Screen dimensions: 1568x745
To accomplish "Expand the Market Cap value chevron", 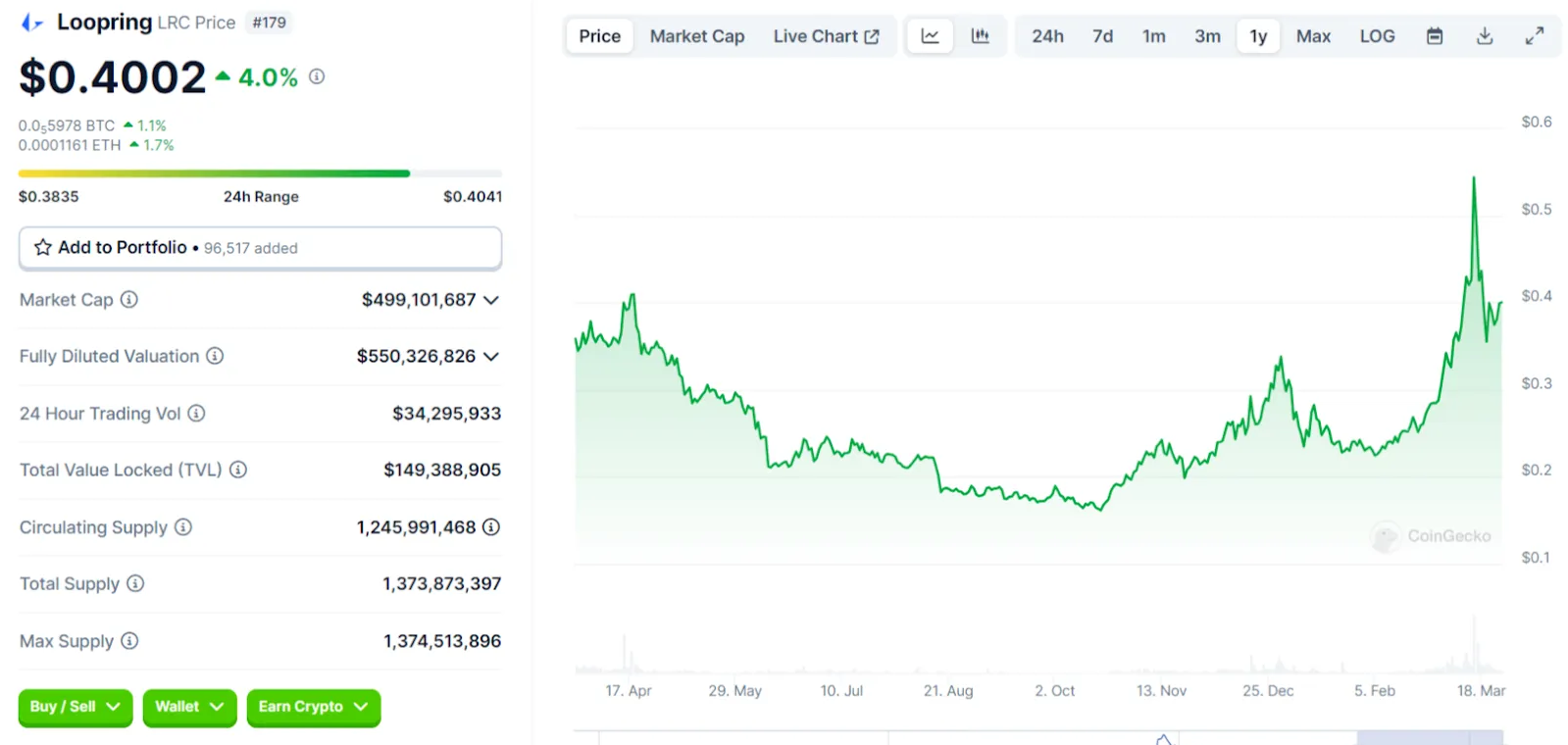I will click(x=491, y=300).
